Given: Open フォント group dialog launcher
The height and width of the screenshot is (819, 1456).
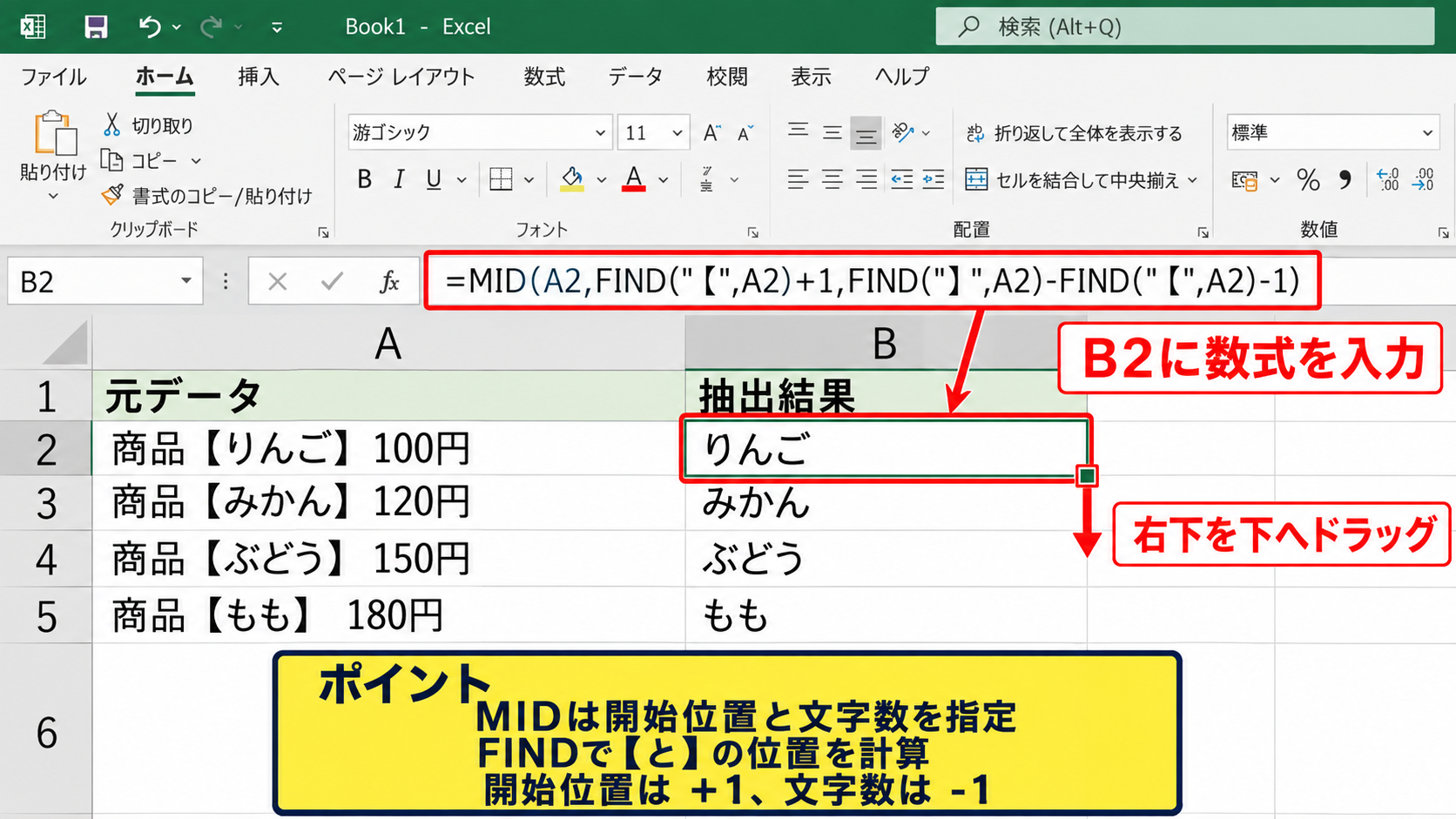Looking at the screenshot, I should (752, 232).
